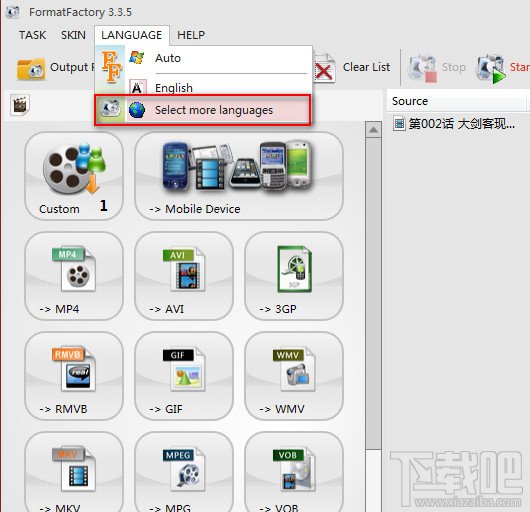Click the FormatFactory app icon in title bar
530x512 pixels.
(13, 12)
